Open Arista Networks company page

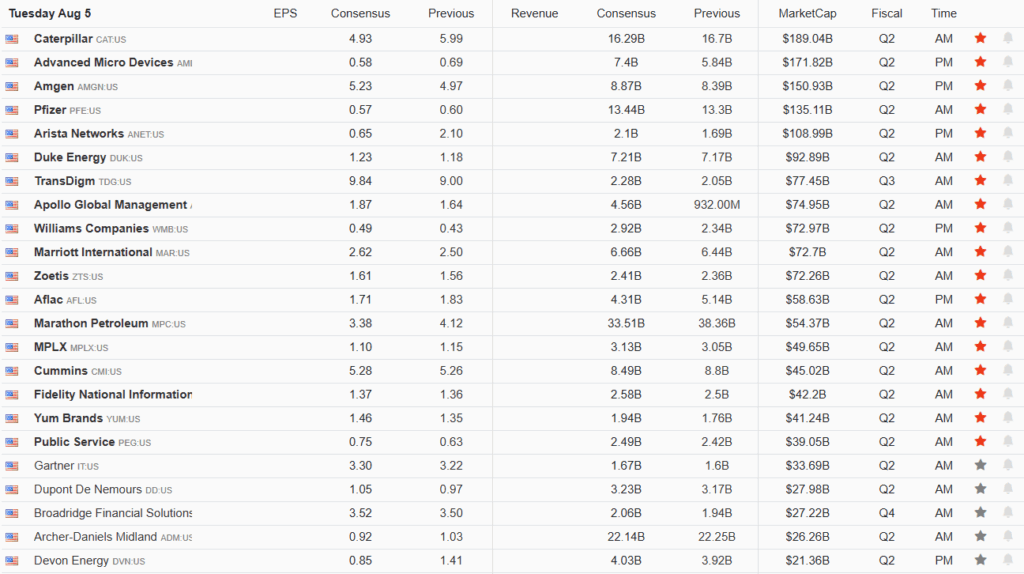[79, 134]
